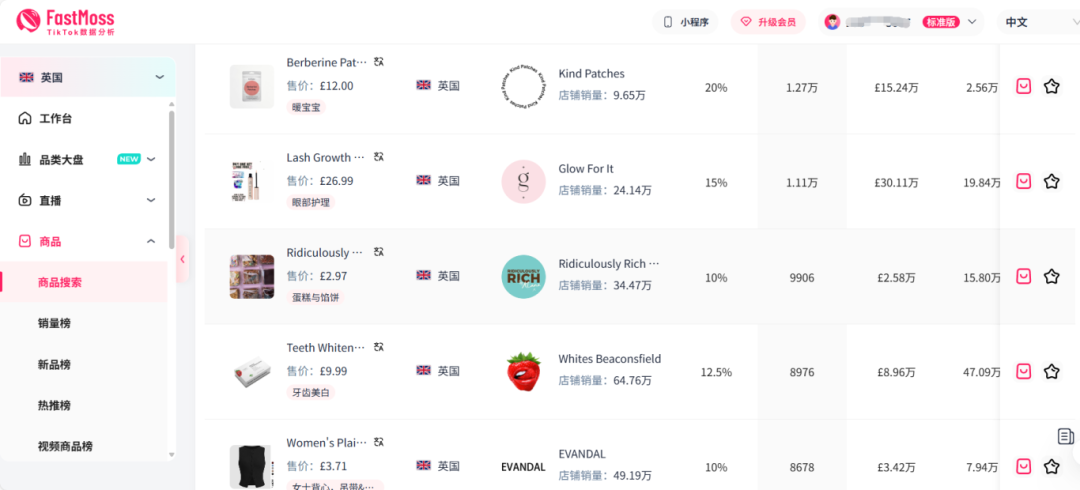
Task: Click the pink shop icon in Teeth Whitening row
Action: click(1023, 371)
